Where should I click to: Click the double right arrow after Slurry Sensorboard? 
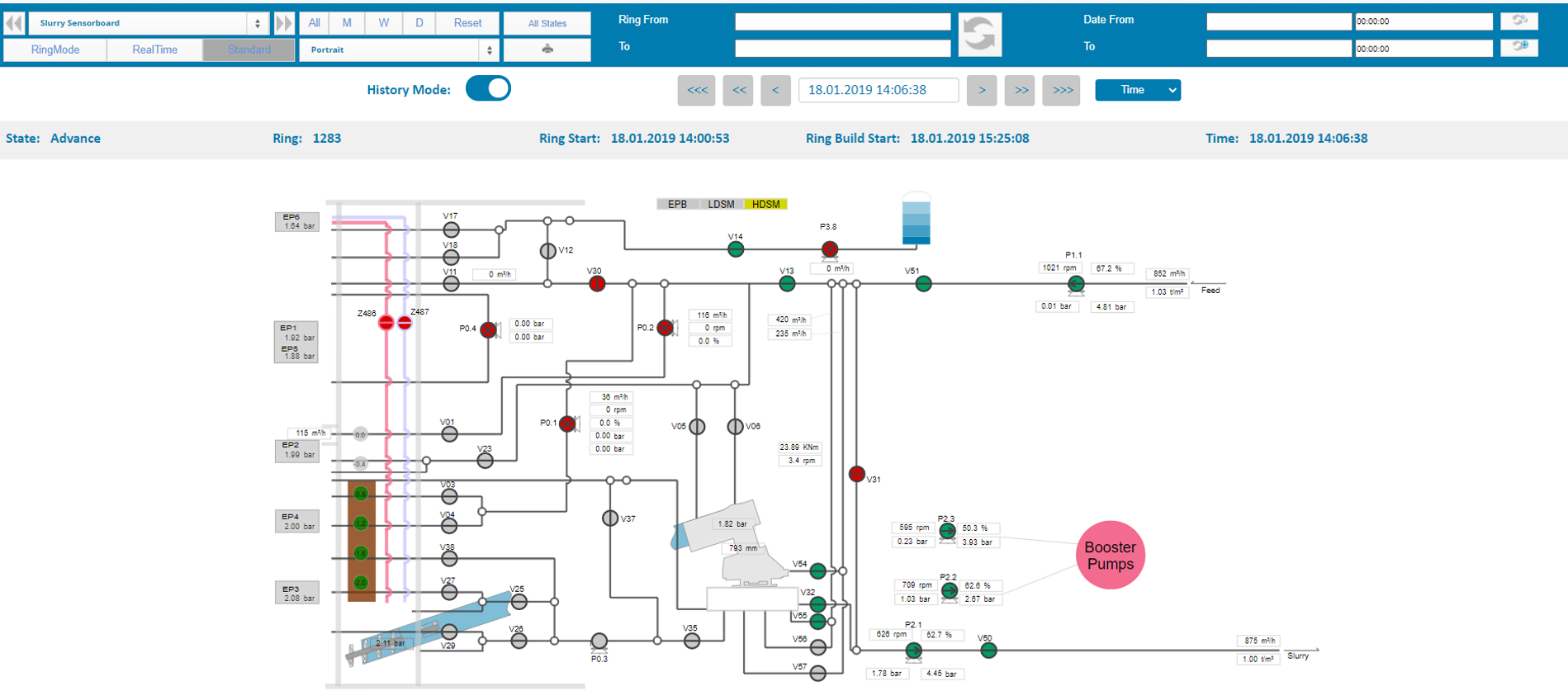(x=283, y=23)
